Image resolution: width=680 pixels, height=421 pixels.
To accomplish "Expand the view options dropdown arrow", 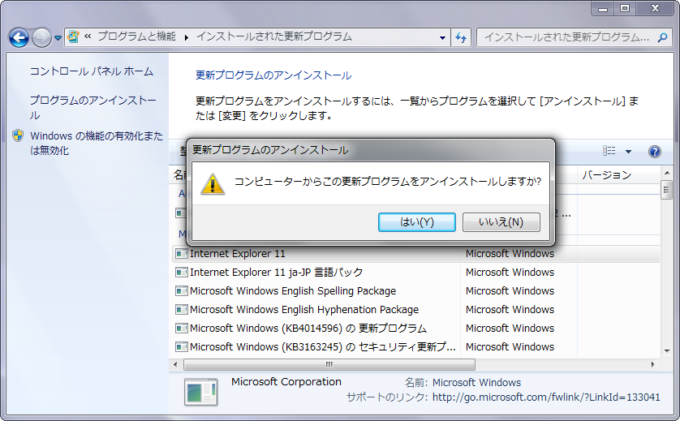I will (628, 151).
